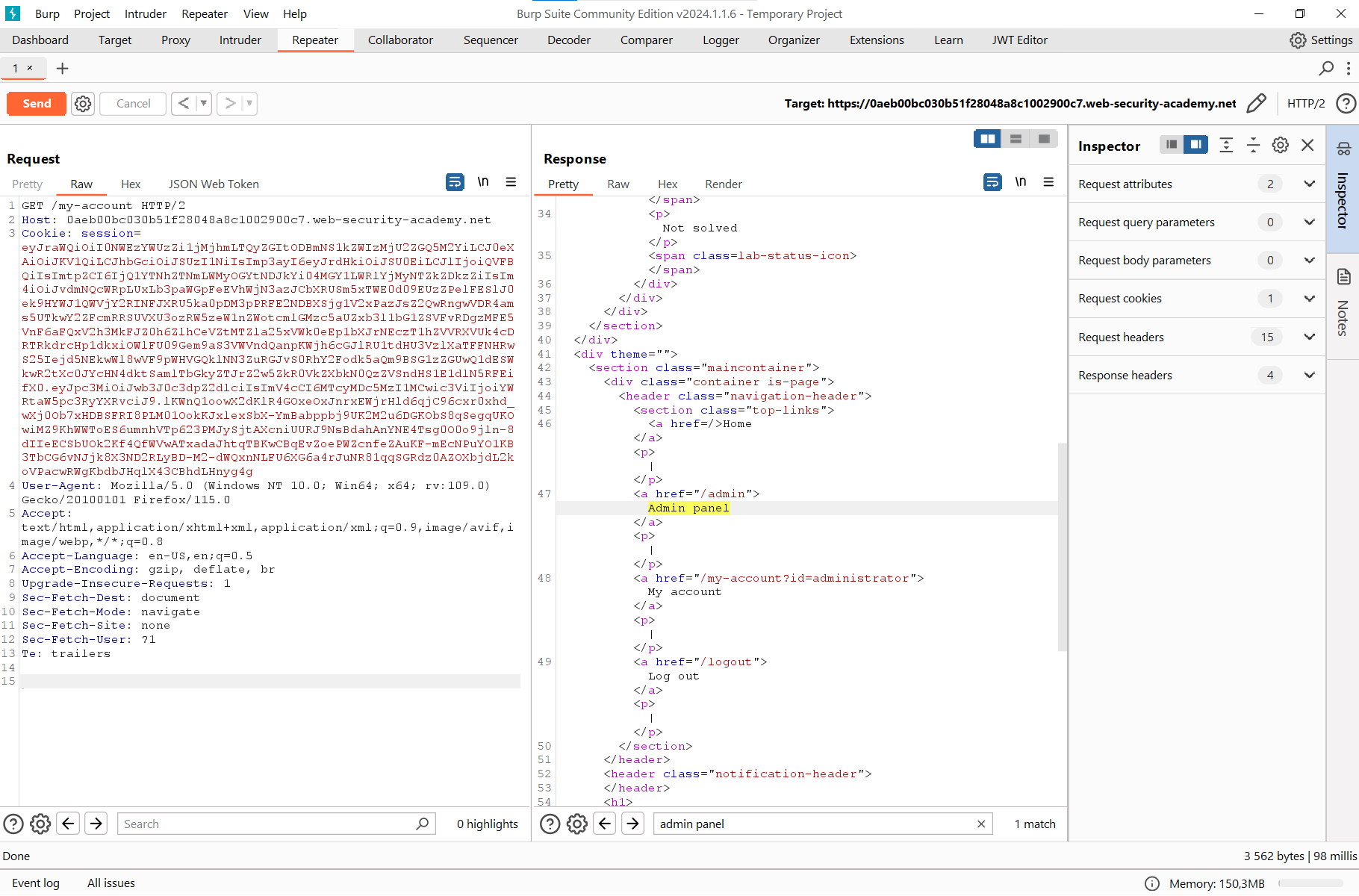Go forward to next request in history

pos(230,104)
